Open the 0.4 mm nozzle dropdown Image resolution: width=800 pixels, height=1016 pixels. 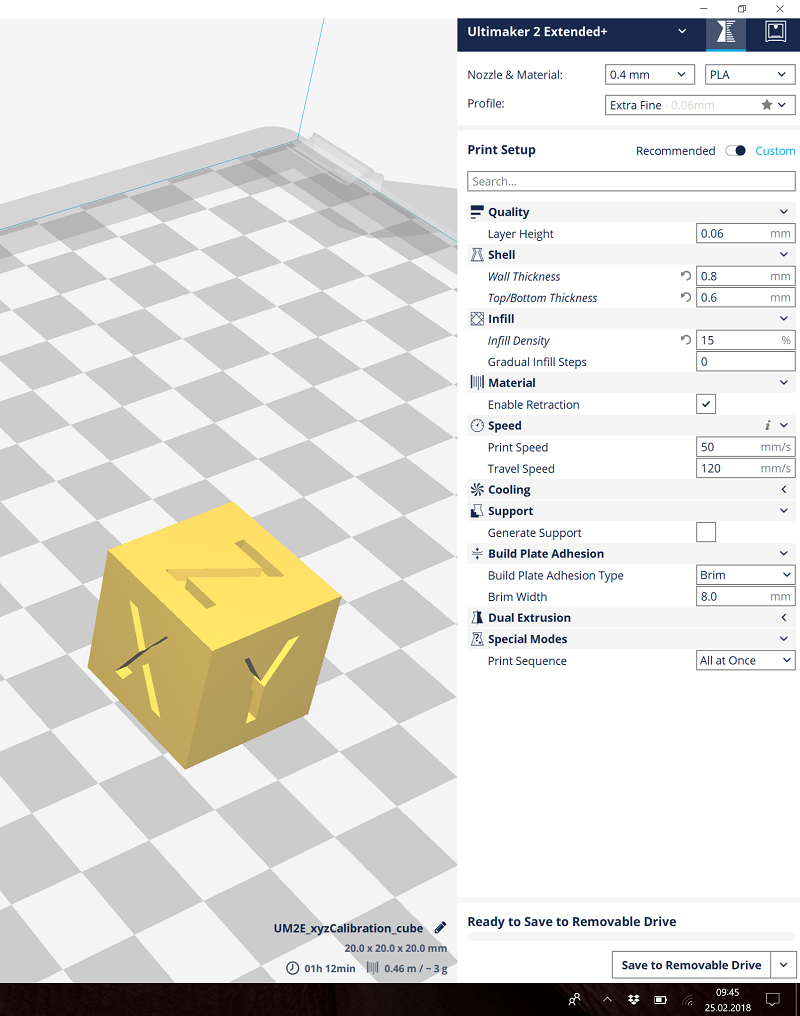pyautogui.click(x=650, y=75)
